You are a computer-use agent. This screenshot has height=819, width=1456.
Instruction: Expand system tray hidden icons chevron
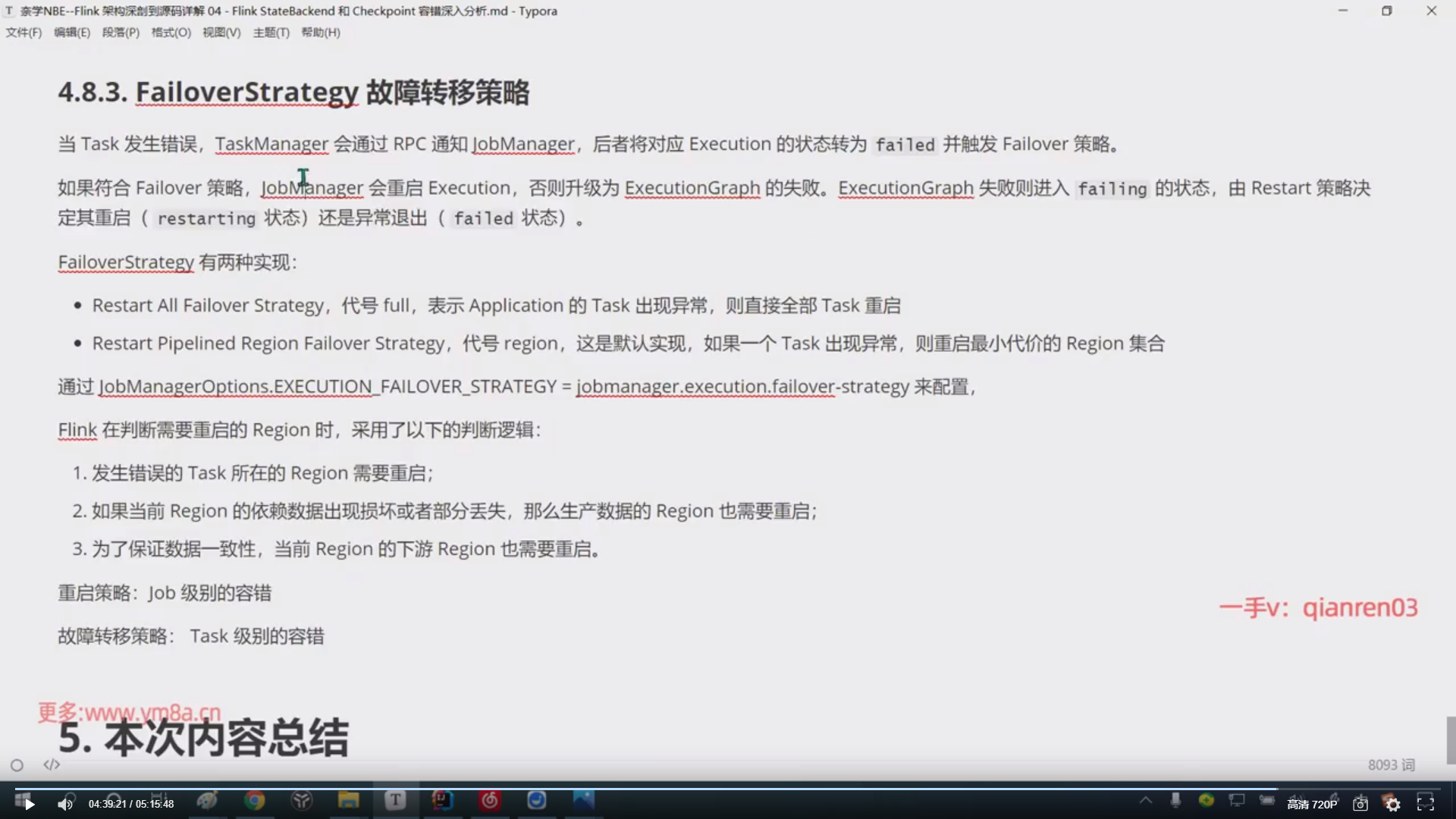coord(1146,800)
